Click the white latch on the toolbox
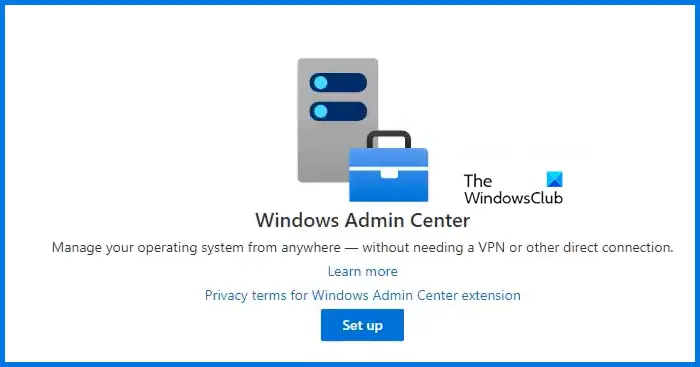This screenshot has width=700, height=367. point(389,173)
